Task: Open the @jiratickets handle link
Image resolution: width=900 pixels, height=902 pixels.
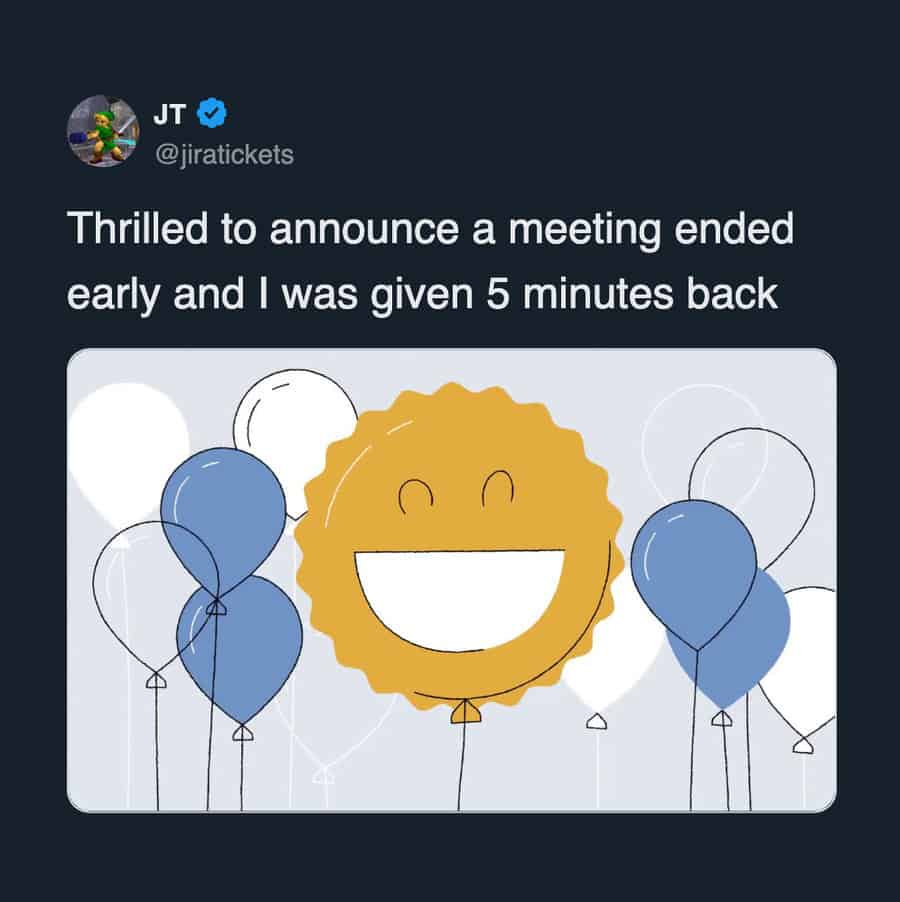Action: tap(223, 154)
